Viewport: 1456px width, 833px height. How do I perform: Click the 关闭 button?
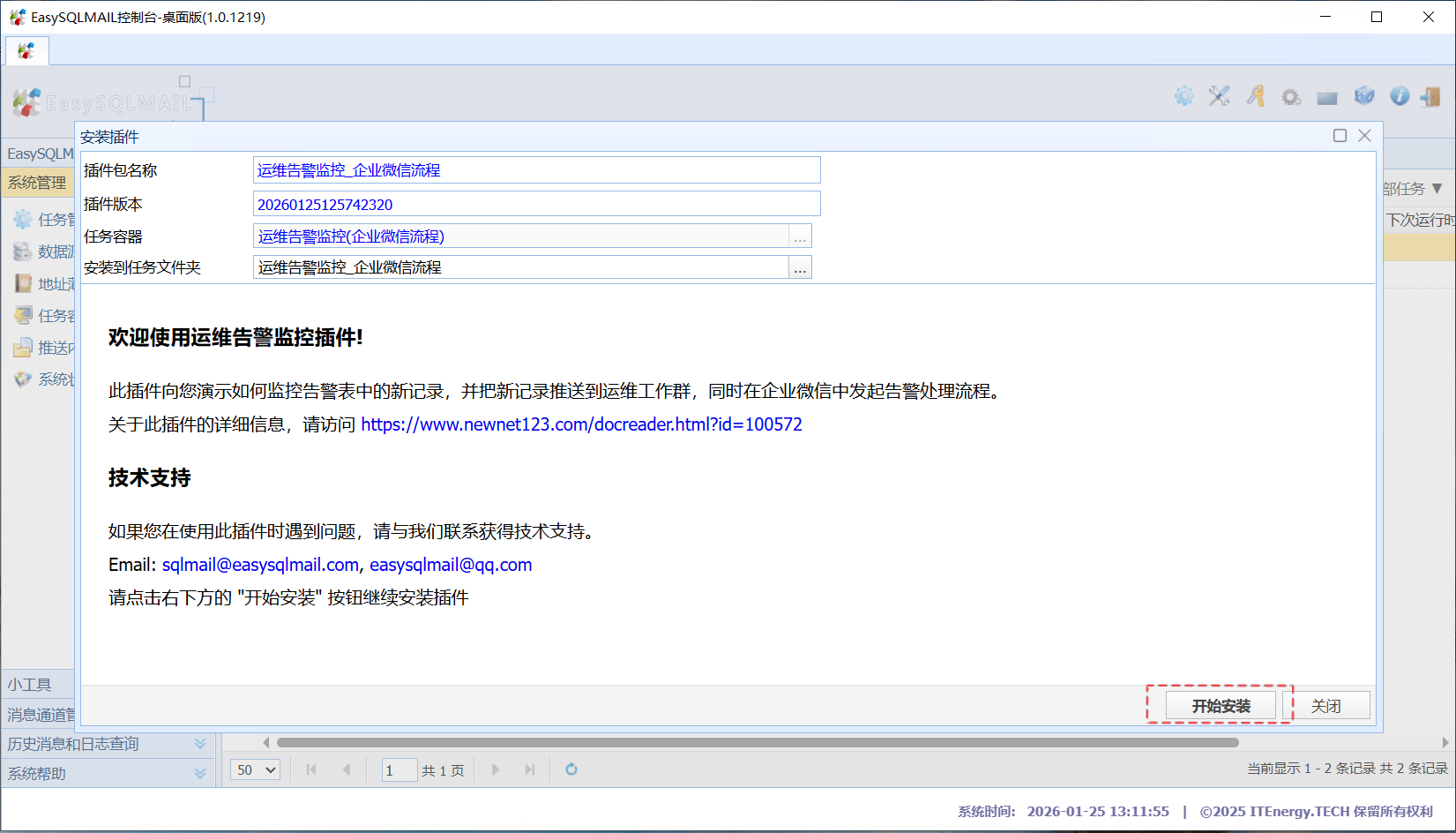(x=1325, y=706)
